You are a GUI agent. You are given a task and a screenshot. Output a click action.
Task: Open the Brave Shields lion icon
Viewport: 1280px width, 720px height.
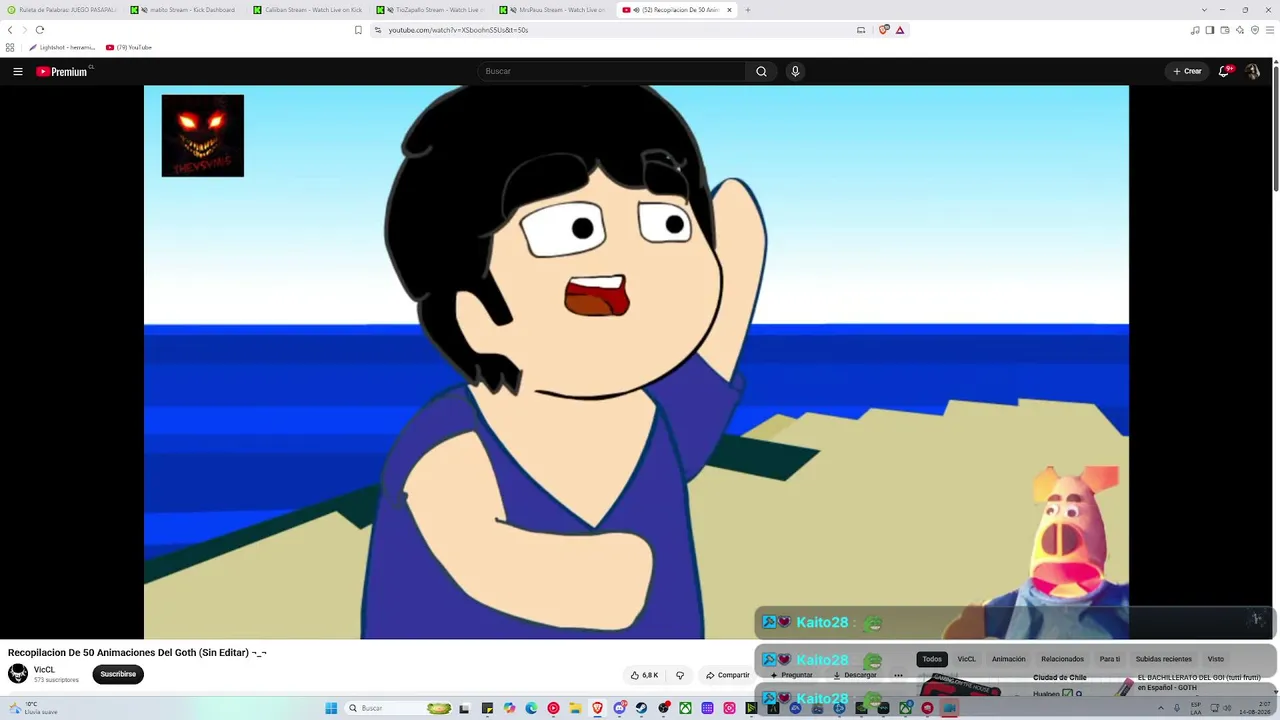884,30
